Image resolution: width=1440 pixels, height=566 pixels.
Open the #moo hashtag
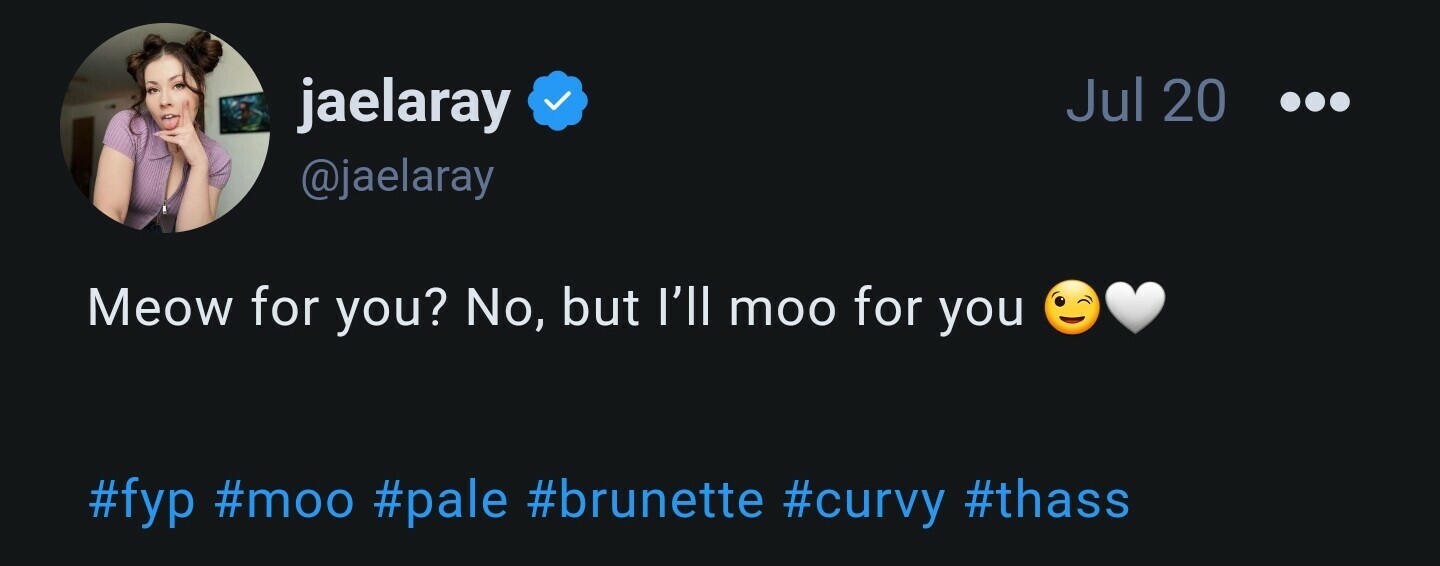[284, 500]
